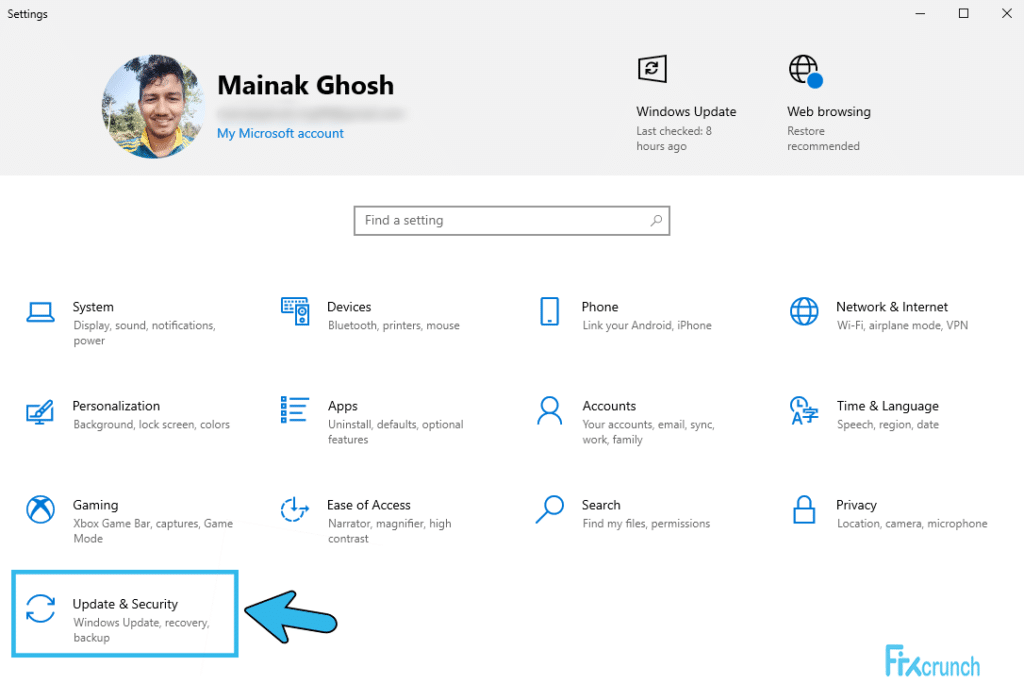Click the Update & Security label text
The height and width of the screenshot is (700, 1024).
(125, 604)
